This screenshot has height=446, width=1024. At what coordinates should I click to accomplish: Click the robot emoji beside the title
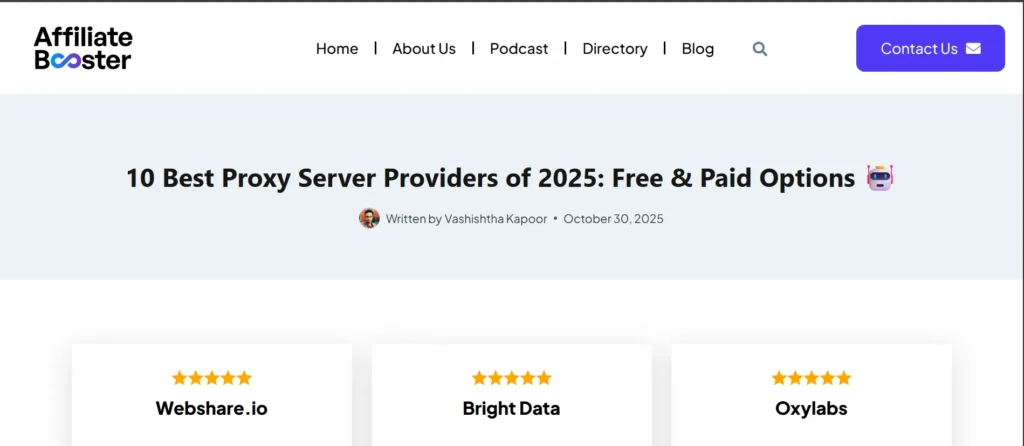880,178
